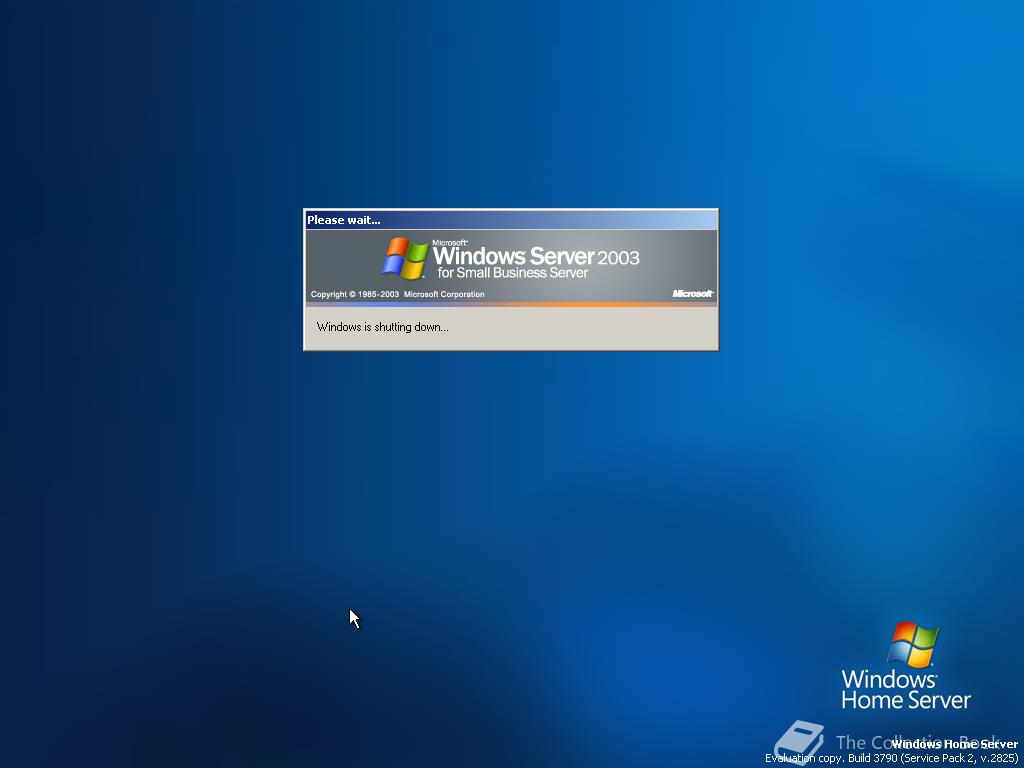Click the Windows flag logo in the dialog banner
This screenshot has height=768, width=1024.
point(405,259)
